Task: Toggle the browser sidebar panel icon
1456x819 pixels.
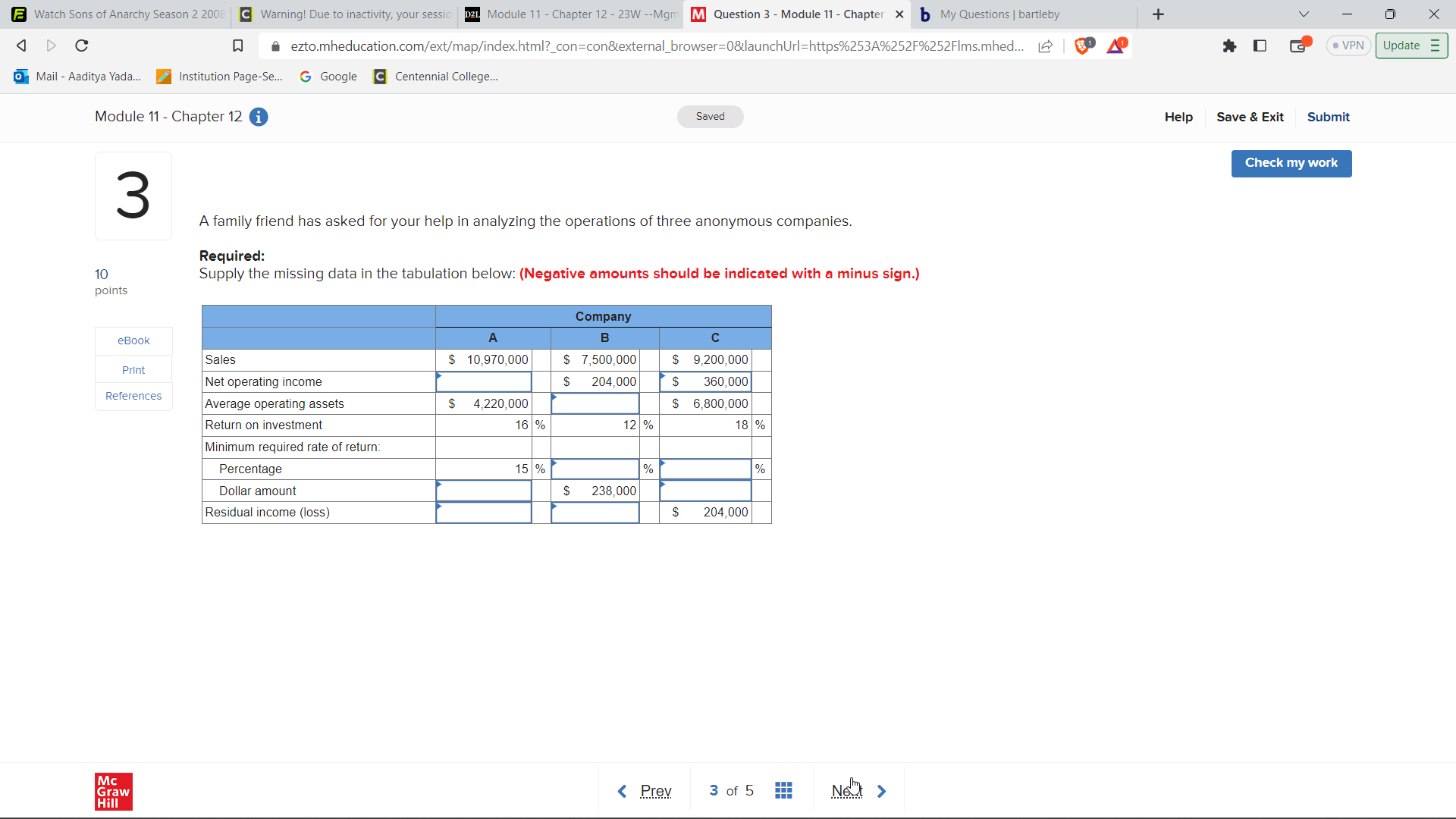Action: [x=1260, y=46]
